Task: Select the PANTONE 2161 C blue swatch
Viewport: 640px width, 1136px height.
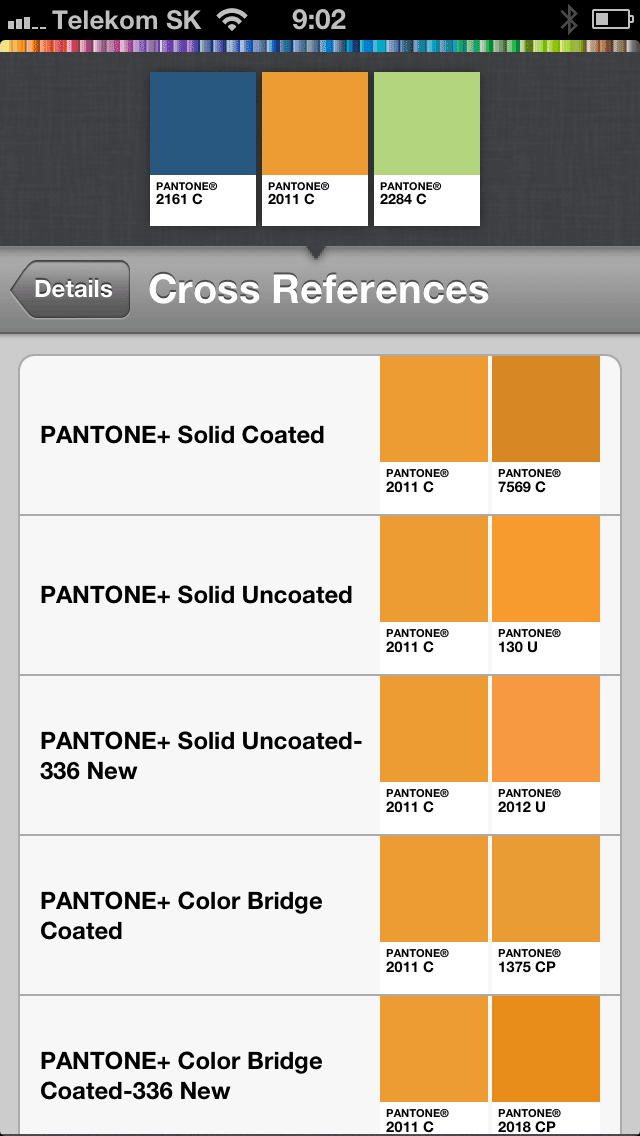Action: point(203,148)
